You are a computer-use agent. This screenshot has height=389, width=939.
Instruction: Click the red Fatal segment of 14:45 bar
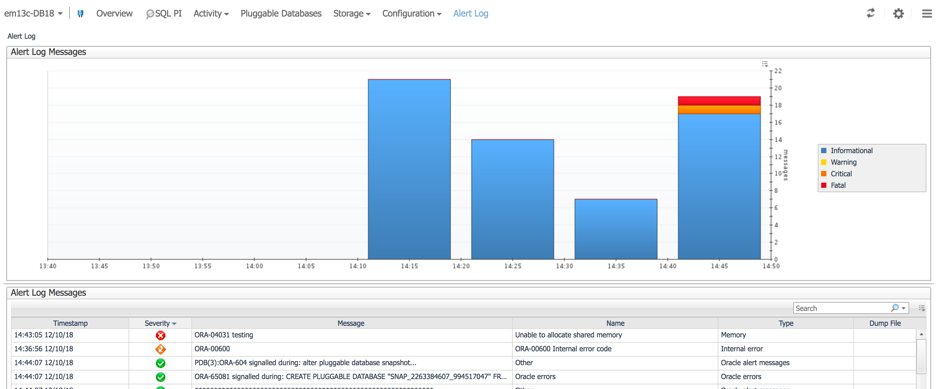tap(719, 101)
